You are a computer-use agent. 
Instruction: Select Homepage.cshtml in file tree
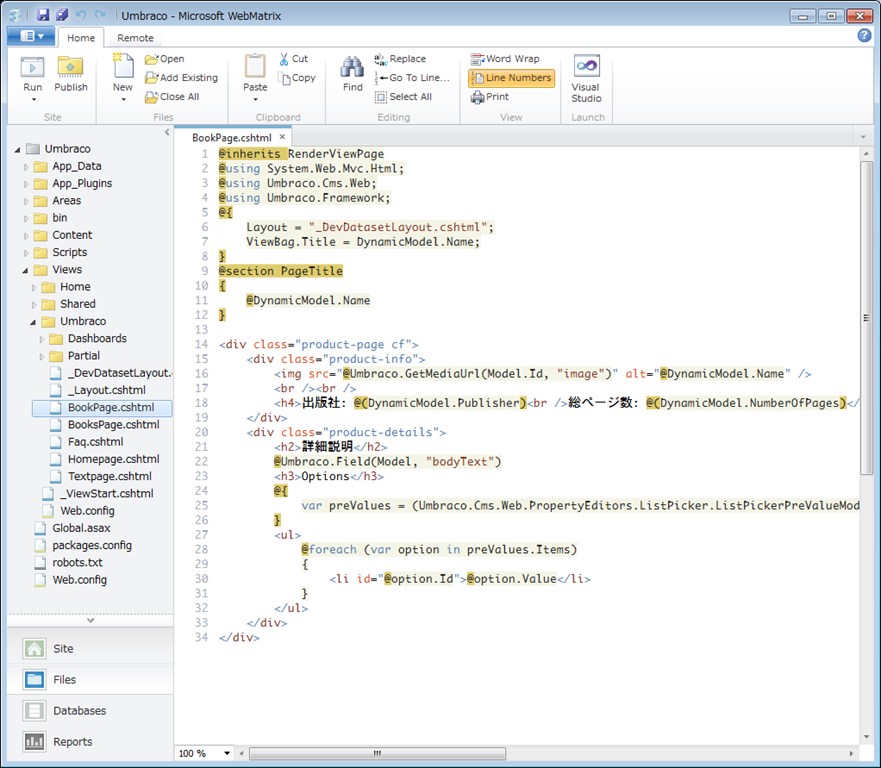[x=113, y=459]
